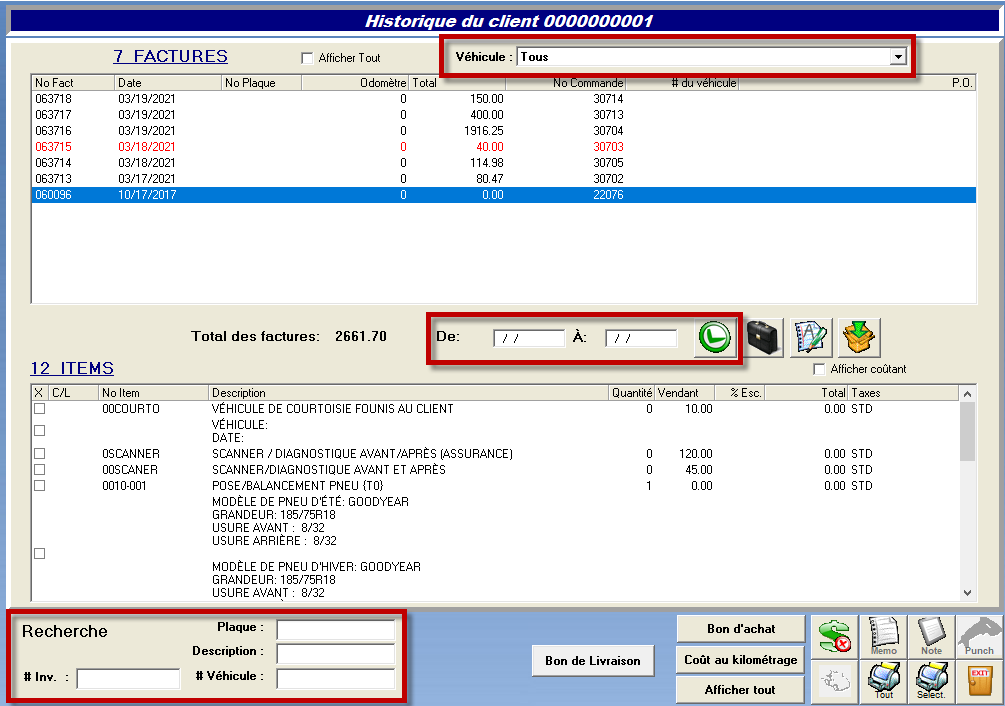Click the De: start date field

pyautogui.click(x=529, y=338)
